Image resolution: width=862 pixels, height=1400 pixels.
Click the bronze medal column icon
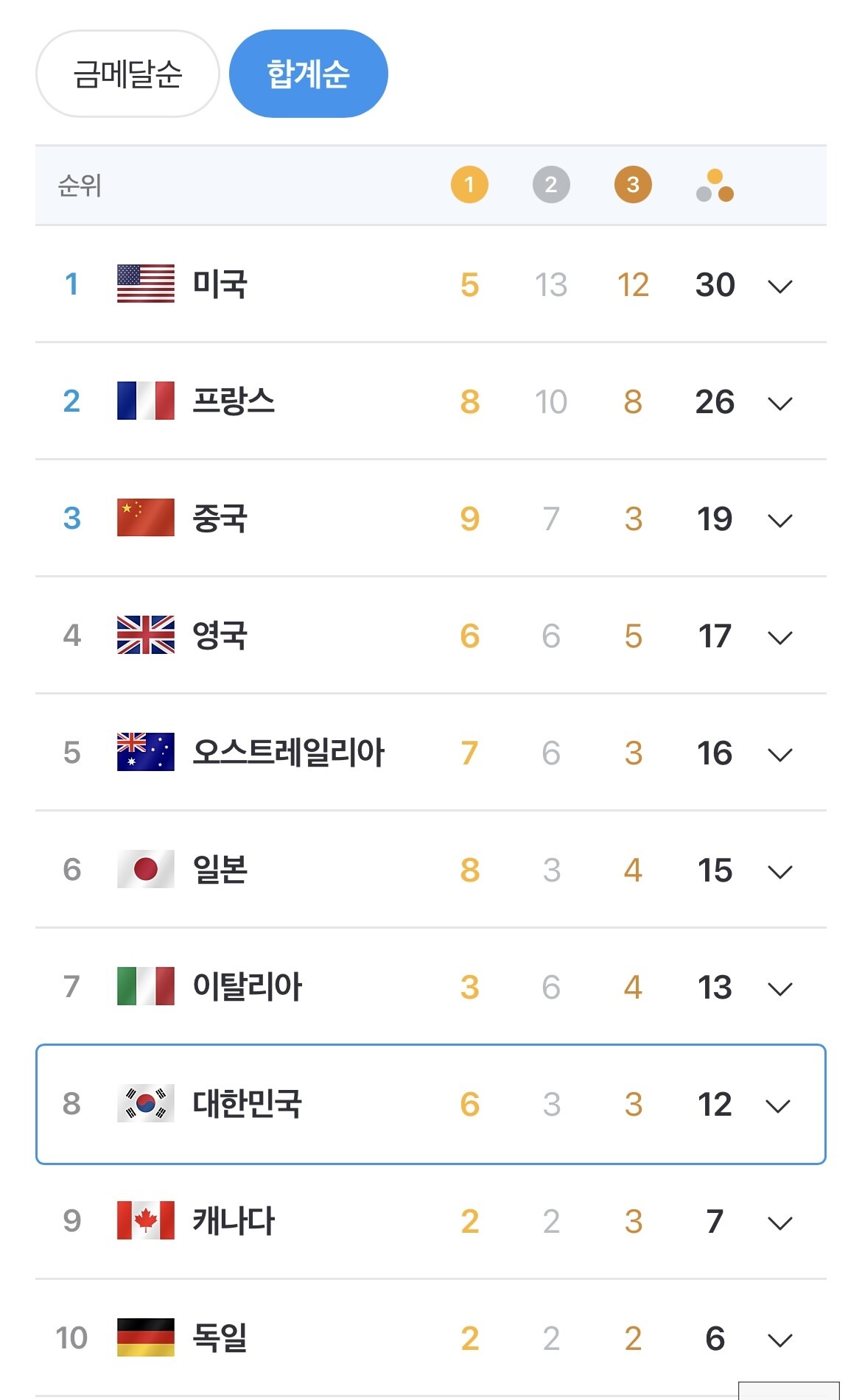click(633, 184)
